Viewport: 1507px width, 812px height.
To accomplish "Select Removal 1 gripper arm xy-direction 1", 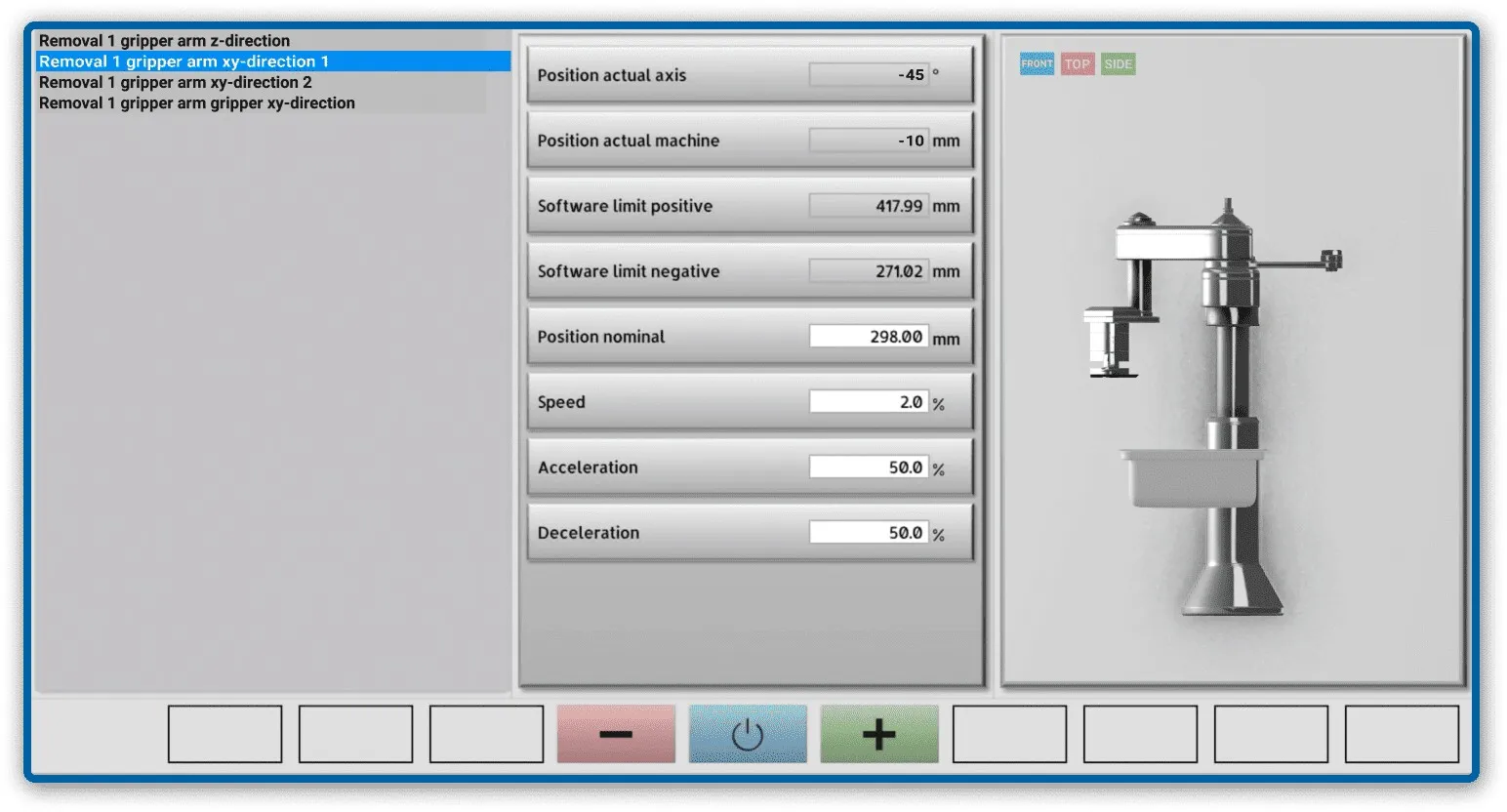I will pyautogui.click(x=273, y=61).
